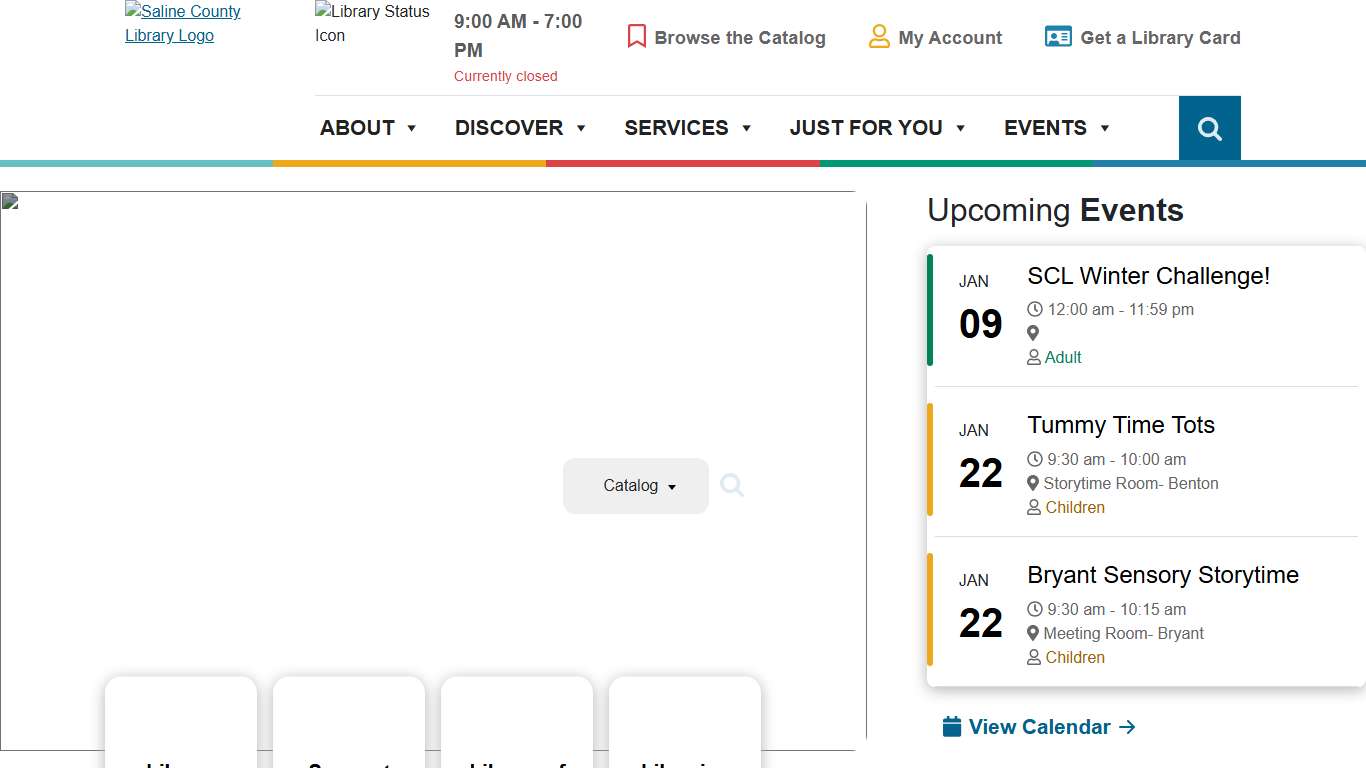The width and height of the screenshot is (1366, 768).
Task: Open the Tummy Time Tots event
Action: click(1120, 425)
